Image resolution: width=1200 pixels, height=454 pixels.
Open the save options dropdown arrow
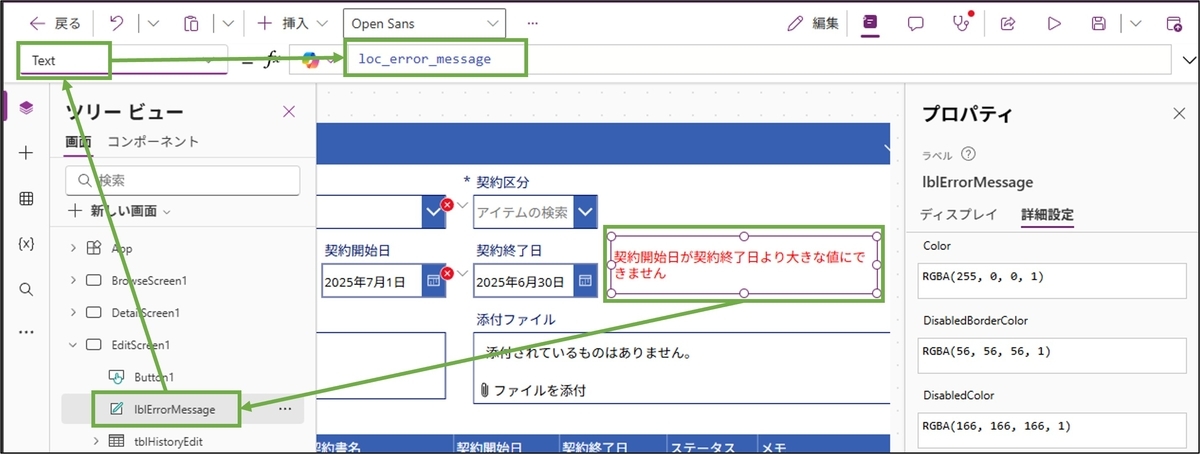point(1136,22)
